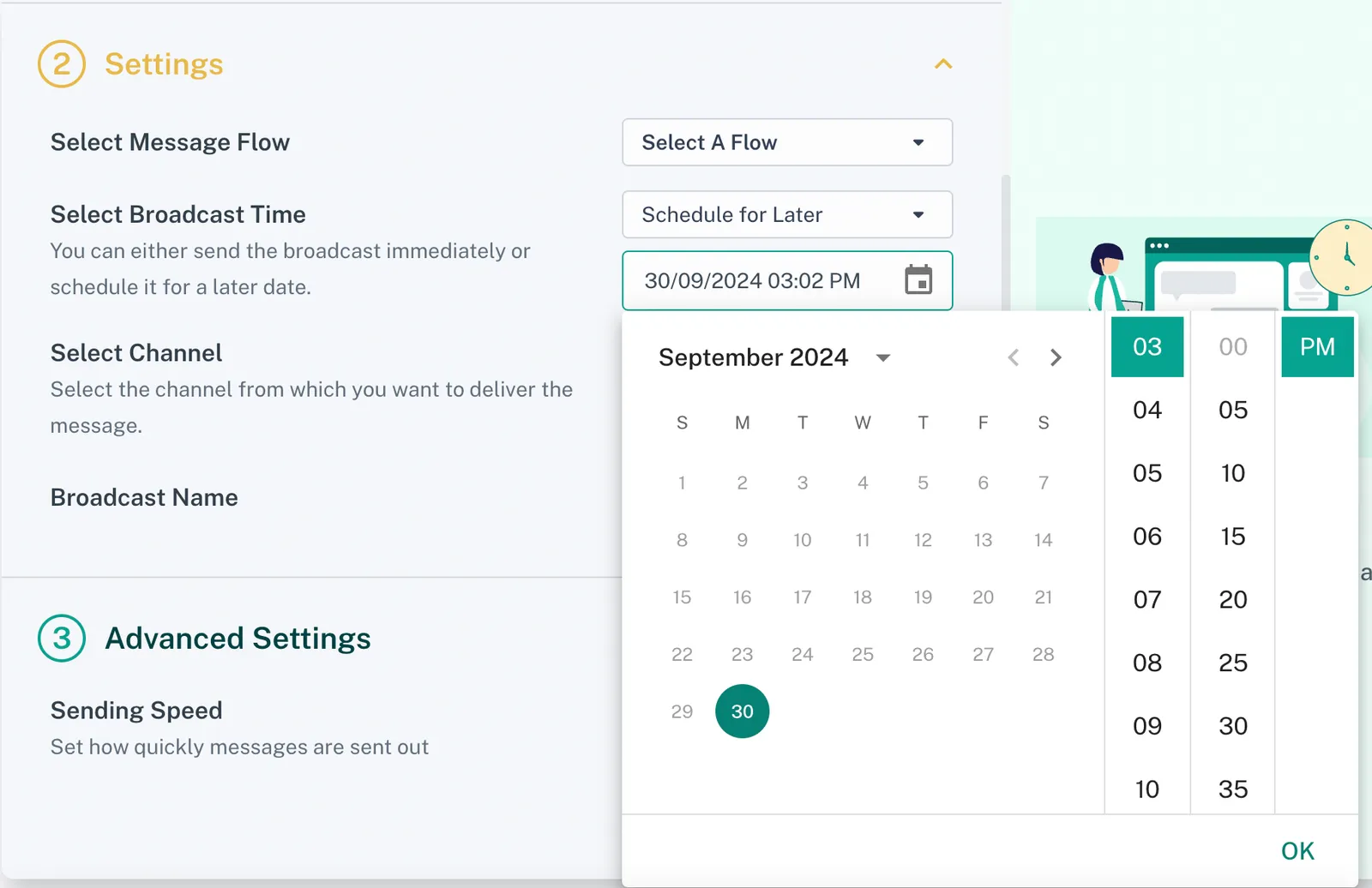
Task: Collapse the Settings section chevron
Action: (943, 64)
